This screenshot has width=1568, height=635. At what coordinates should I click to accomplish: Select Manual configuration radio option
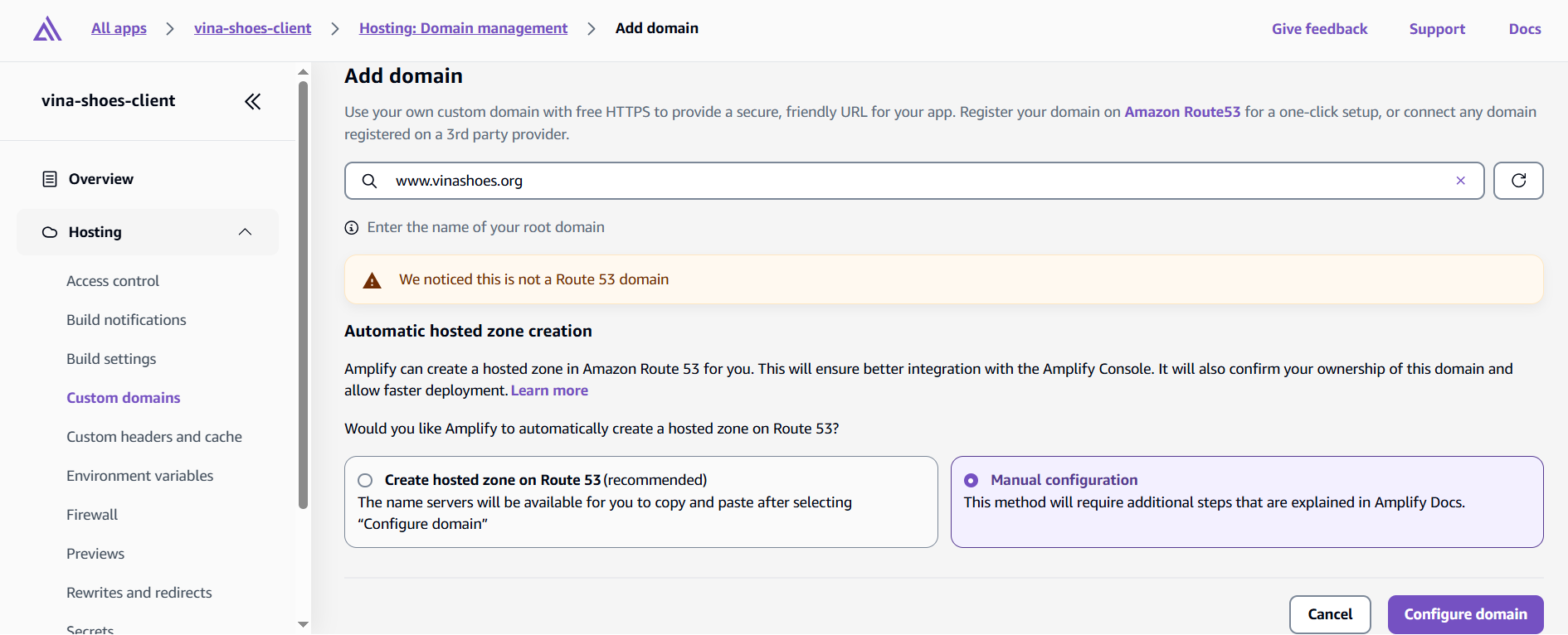tap(971, 481)
